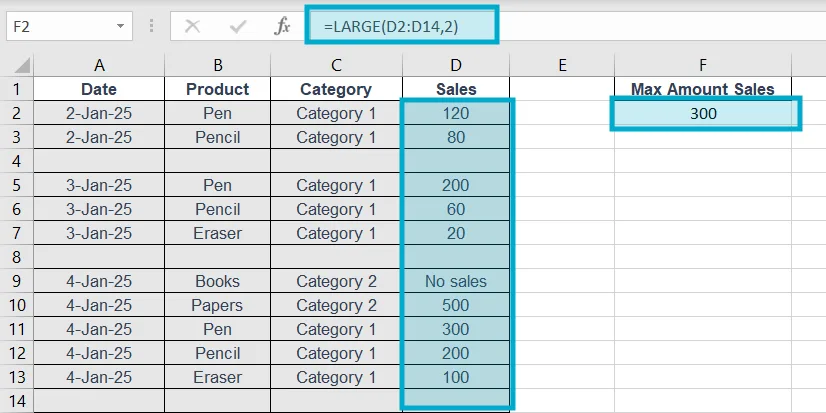This screenshot has width=826, height=413.
Task: Click the Cancel (X) formula bar icon
Action: 192,26
